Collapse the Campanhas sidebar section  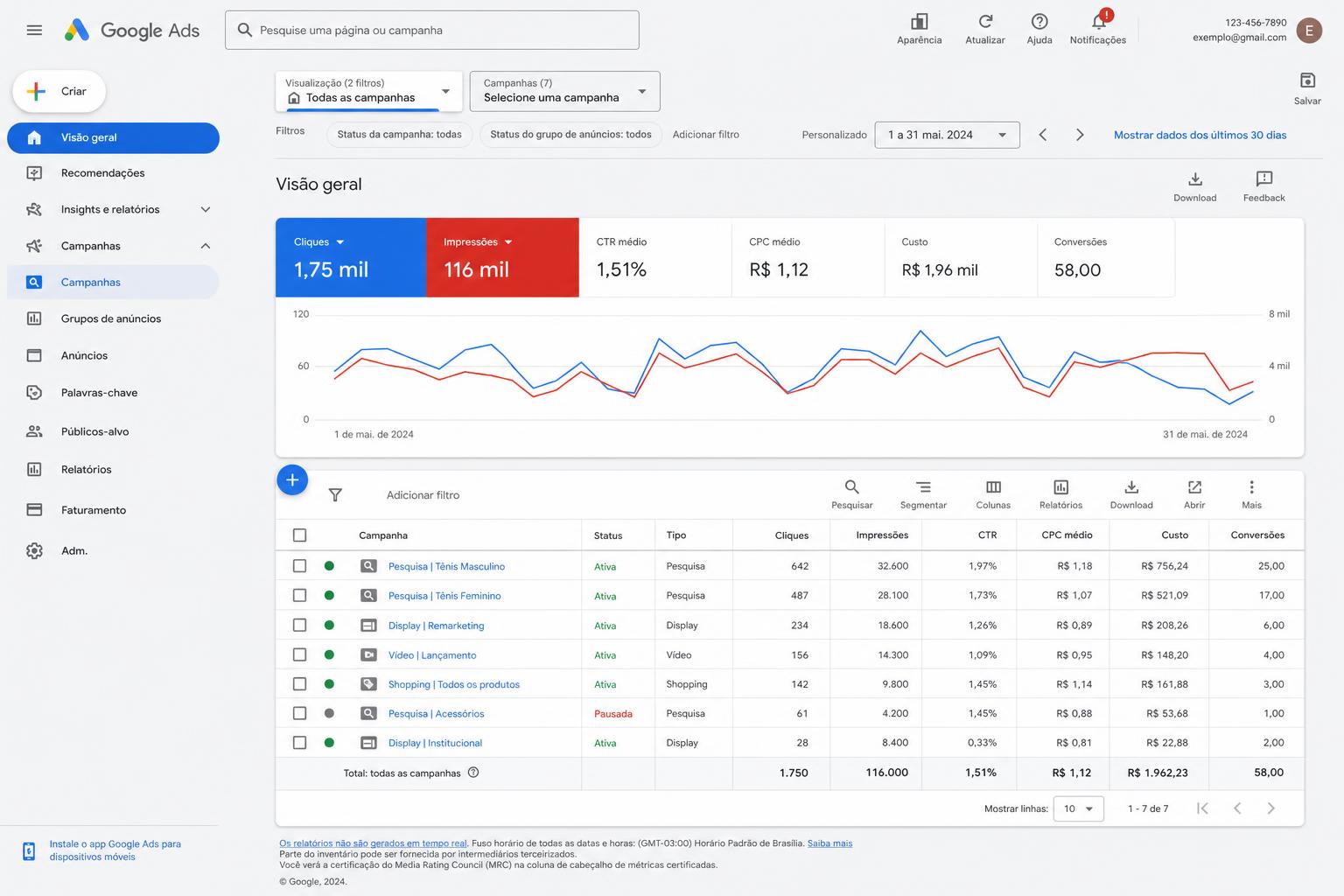(206, 246)
